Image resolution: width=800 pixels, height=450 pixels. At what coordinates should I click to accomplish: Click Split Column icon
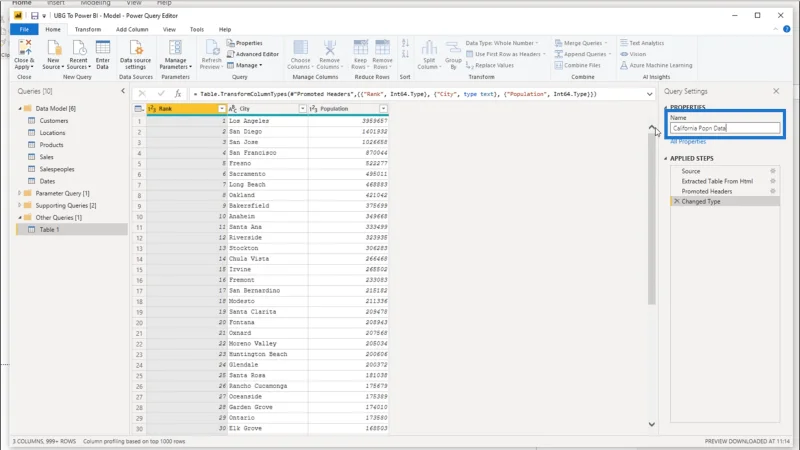[429, 47]
